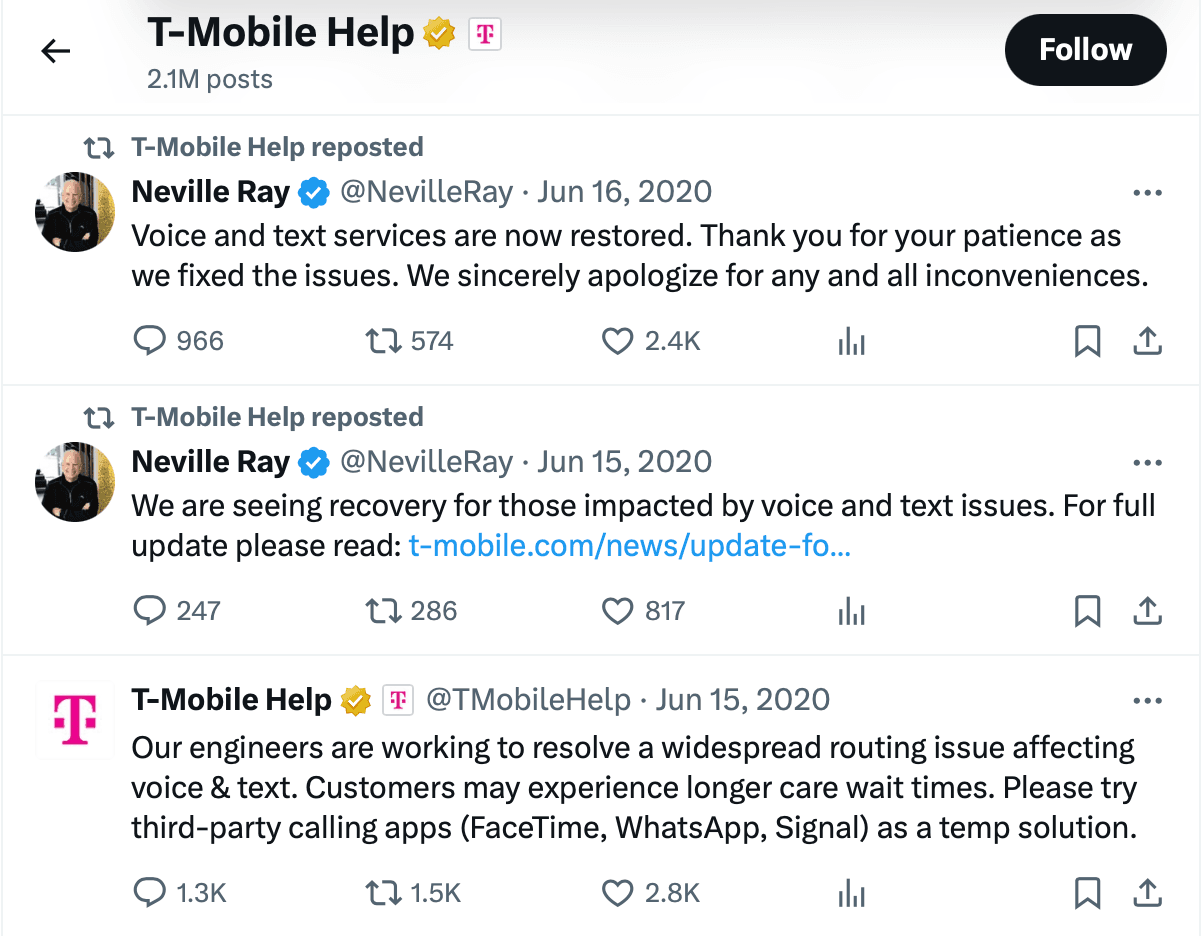Like T-Mobile Help's routing issue post

(617, 893)
